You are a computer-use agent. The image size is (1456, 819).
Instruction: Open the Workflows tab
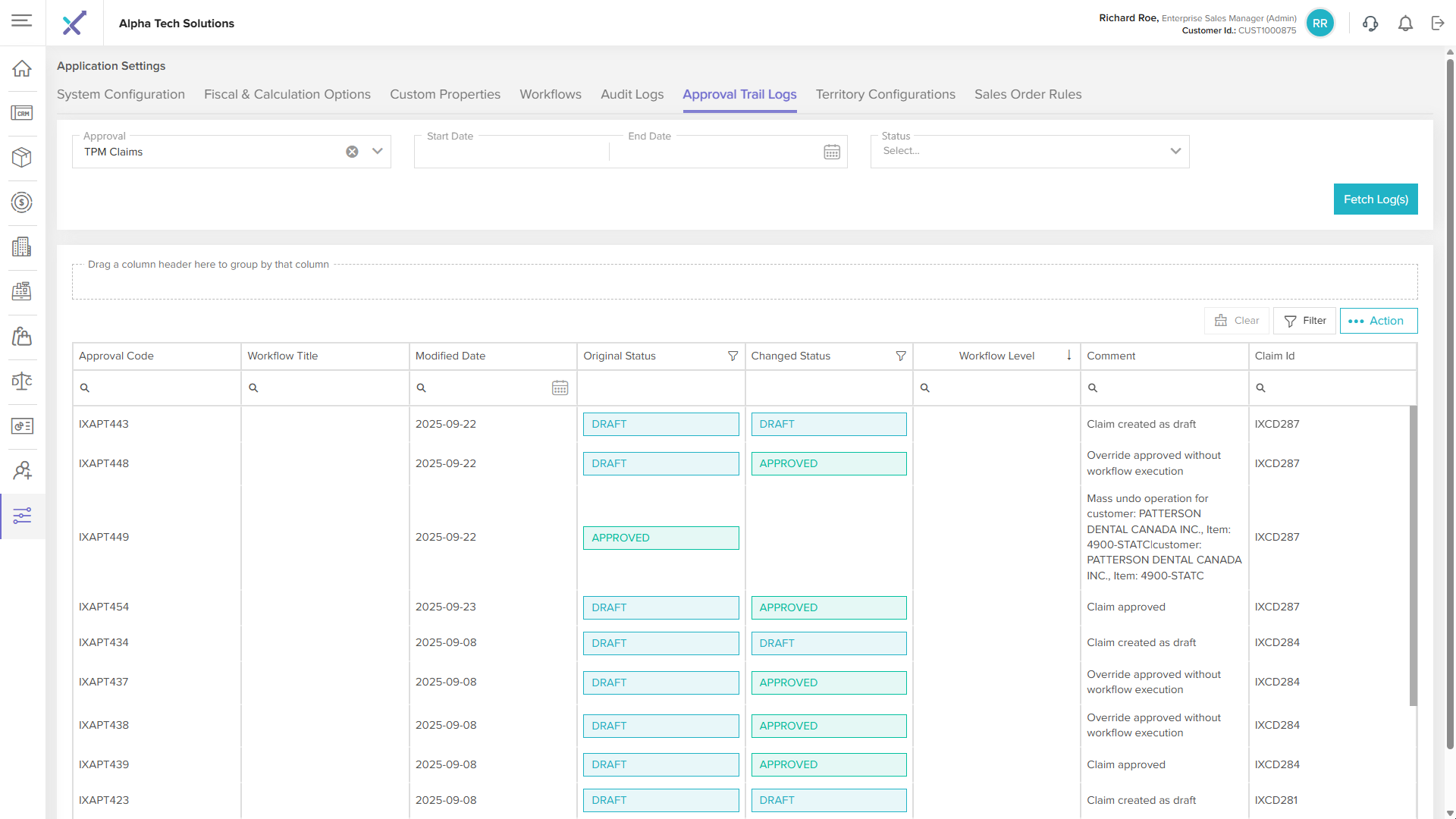pyautogui.click(x=550, y=94)
